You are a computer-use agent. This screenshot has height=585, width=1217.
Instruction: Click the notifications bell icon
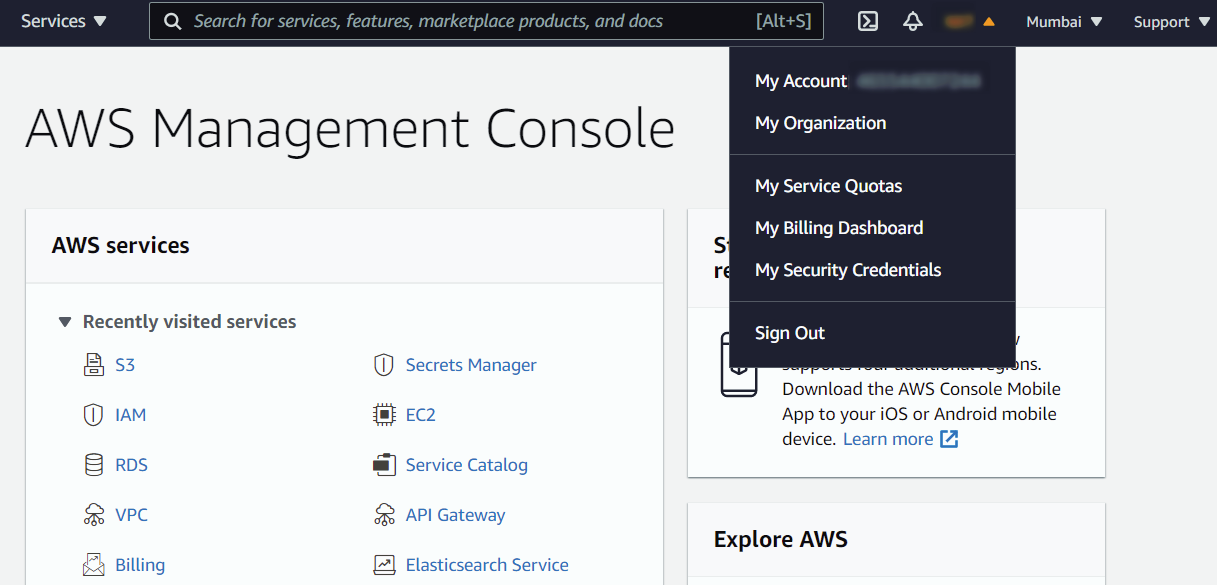tap(912, 21)
